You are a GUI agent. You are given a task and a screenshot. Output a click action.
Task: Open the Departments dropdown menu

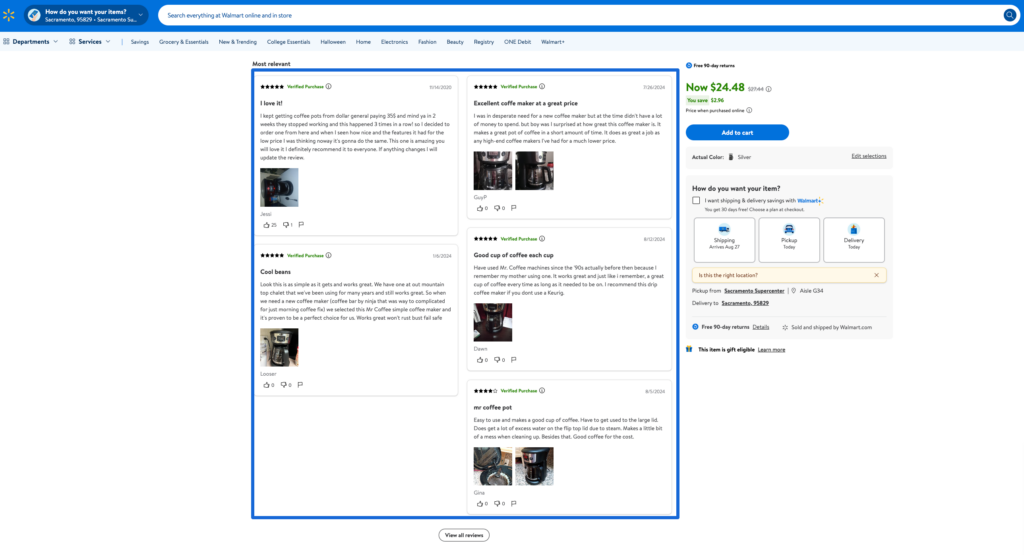[x=31, y=41]
